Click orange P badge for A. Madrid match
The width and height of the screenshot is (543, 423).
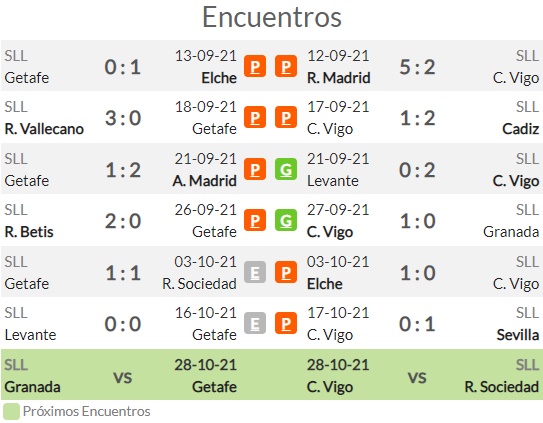point(255,169)
